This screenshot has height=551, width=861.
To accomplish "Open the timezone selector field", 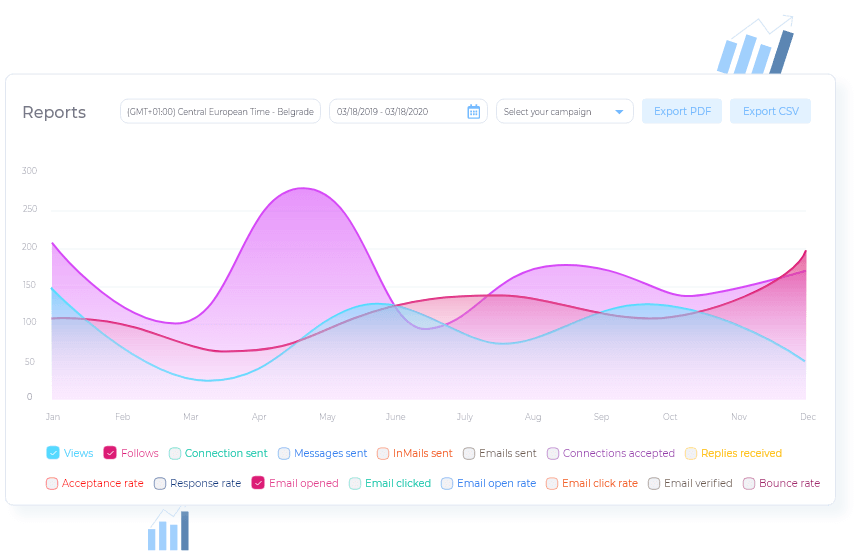I will tap(220, 112).
